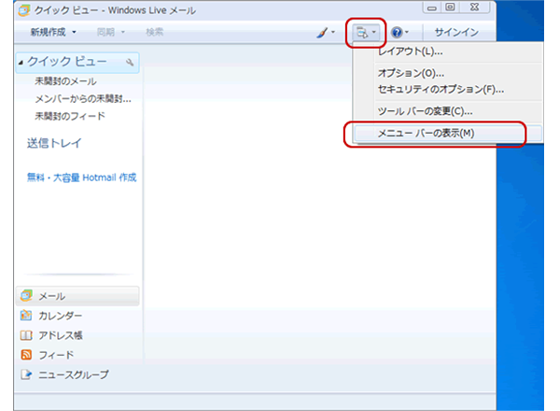Click the wrench icon beside クイック ビュー

(130, 62)
